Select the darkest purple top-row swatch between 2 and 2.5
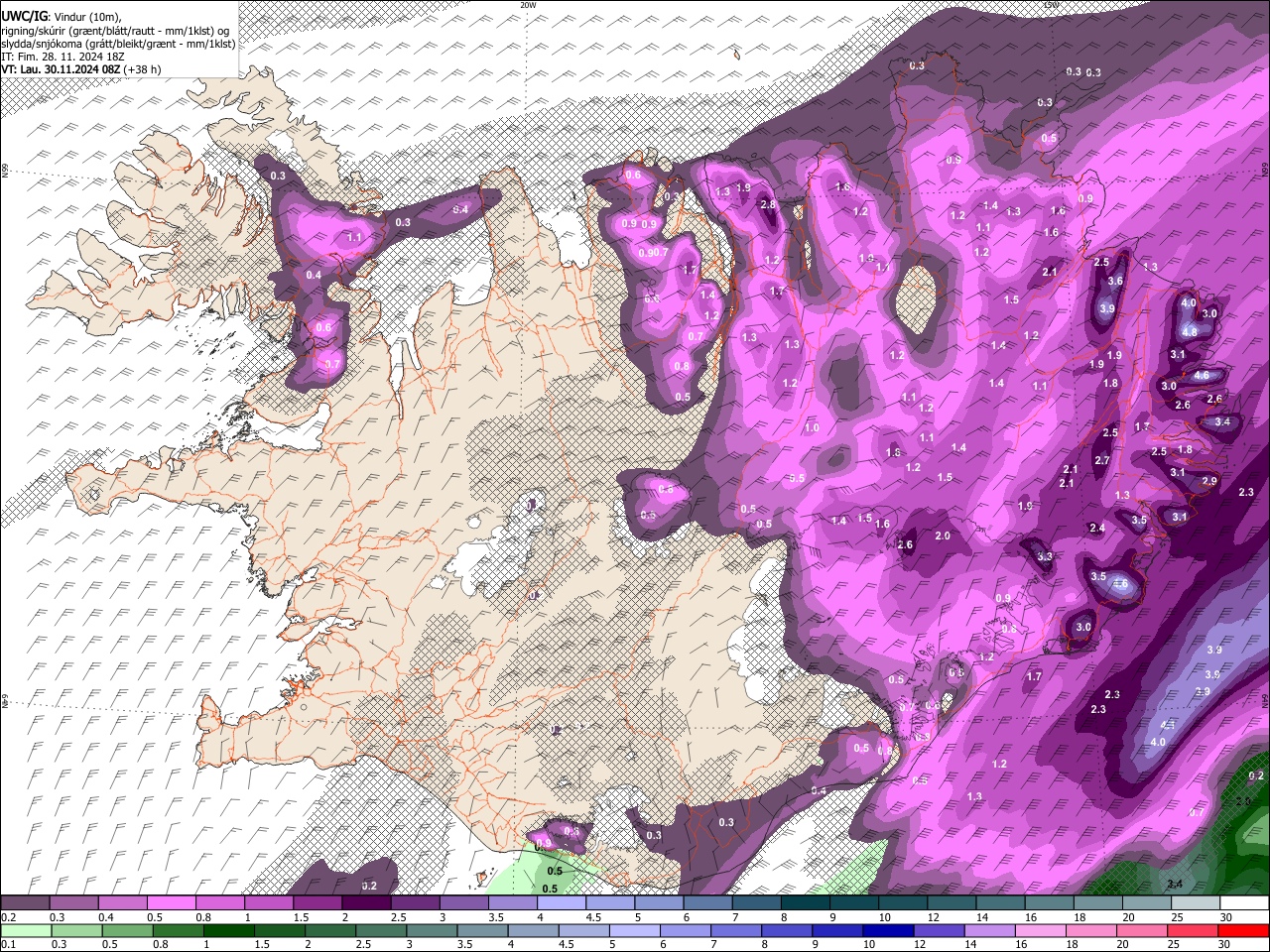Viewport: 1270px width, 952px height. [365, 903]
